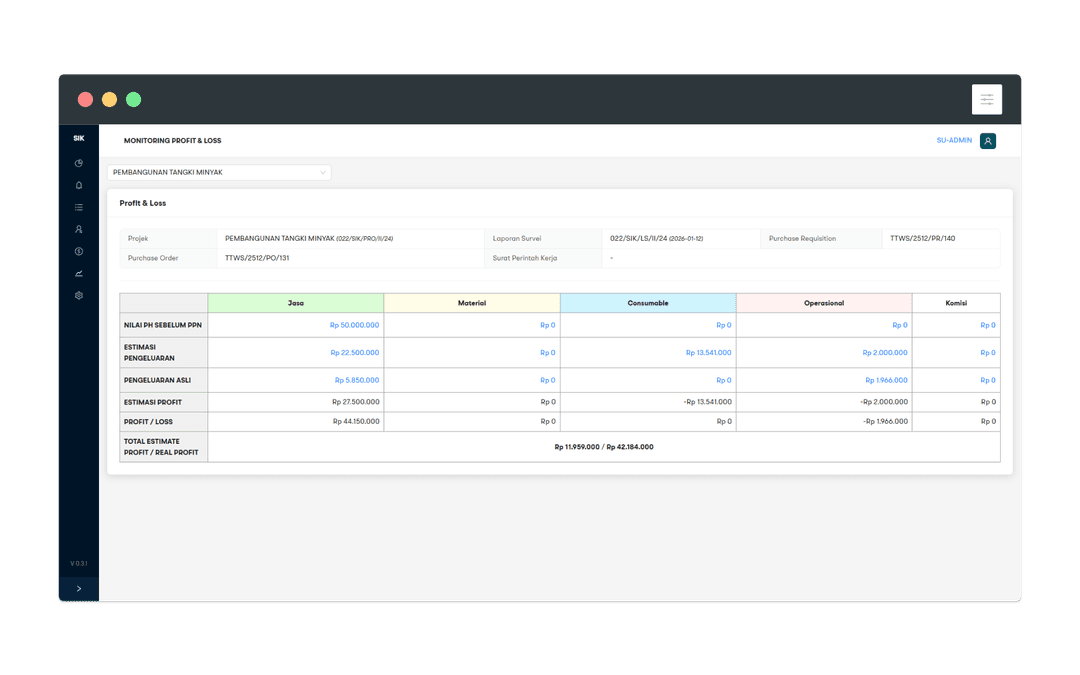Select the green Jasa column header
This screenshot has height=675, width=1080.
[296, 302]
